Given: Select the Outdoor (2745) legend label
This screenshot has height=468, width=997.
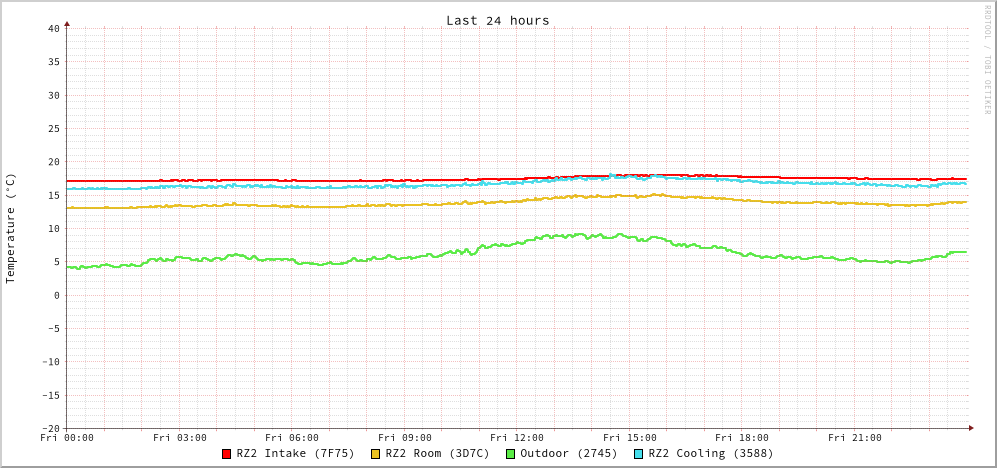Looking at the screenshot, I should click(x=568, y=453).
